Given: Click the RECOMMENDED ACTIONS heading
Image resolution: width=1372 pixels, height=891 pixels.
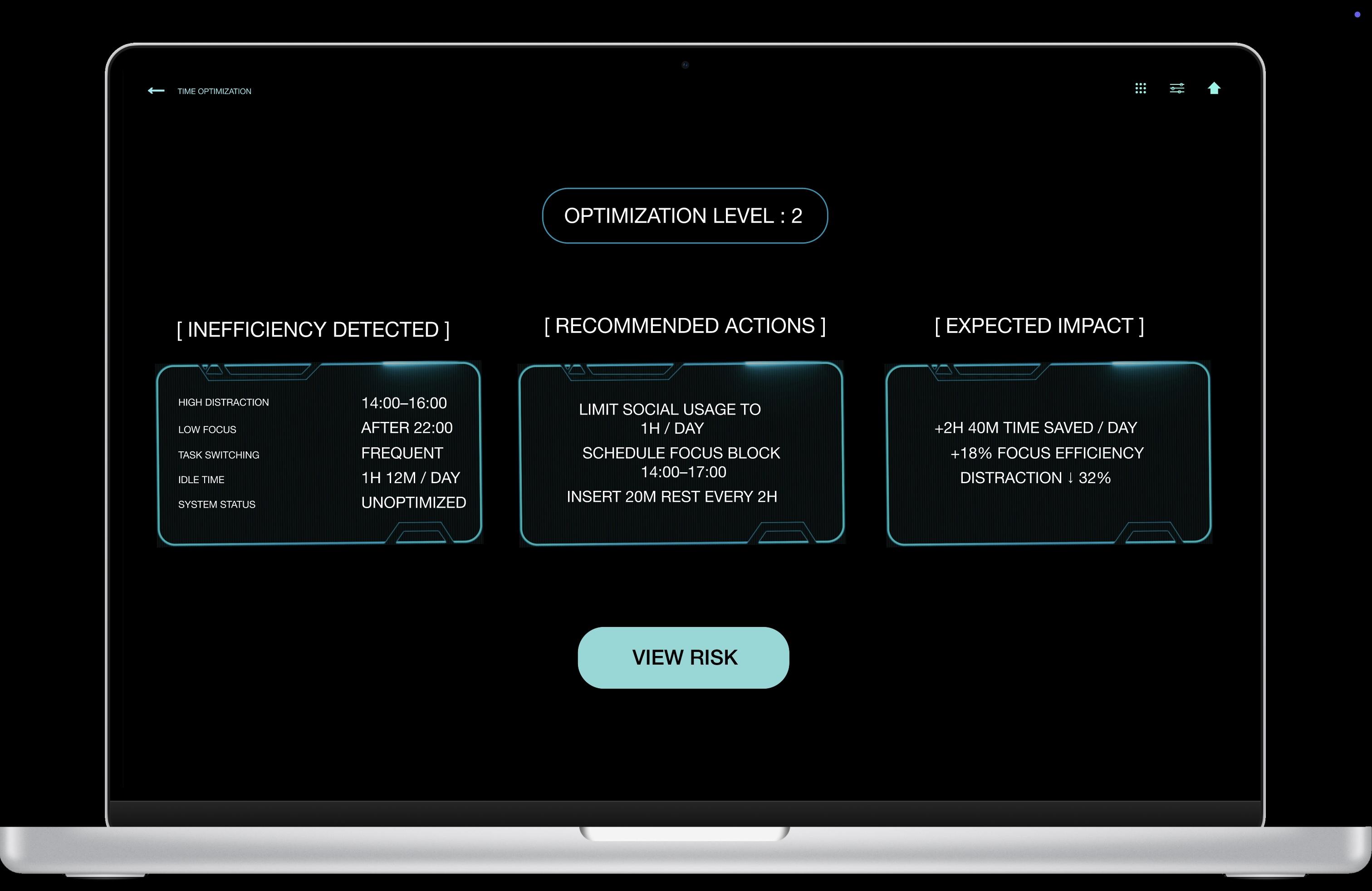Looking at the screenshot, I should click(685, 326).
